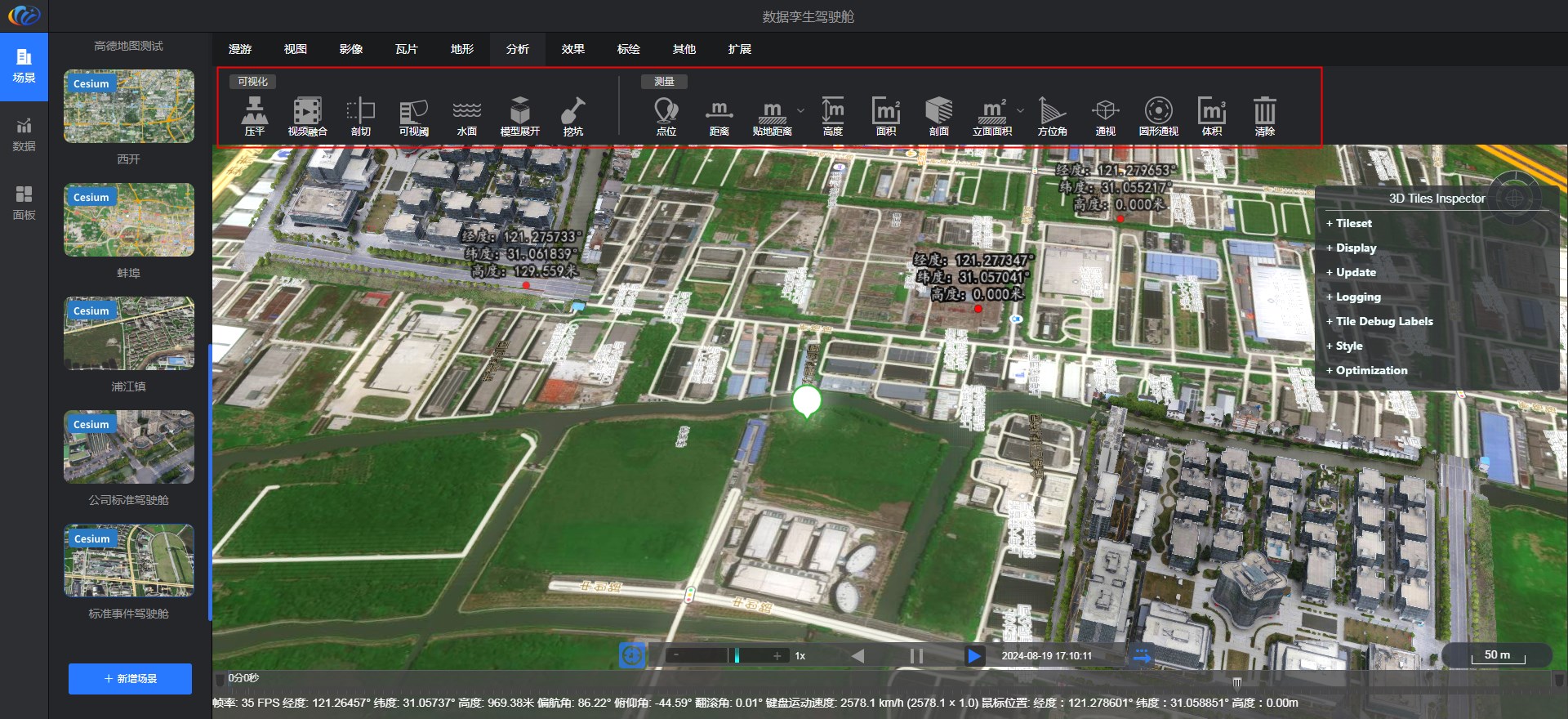Select the 面积 area measurement tool
This screenshot has width=1568, height=719.
tap(885, 116)
